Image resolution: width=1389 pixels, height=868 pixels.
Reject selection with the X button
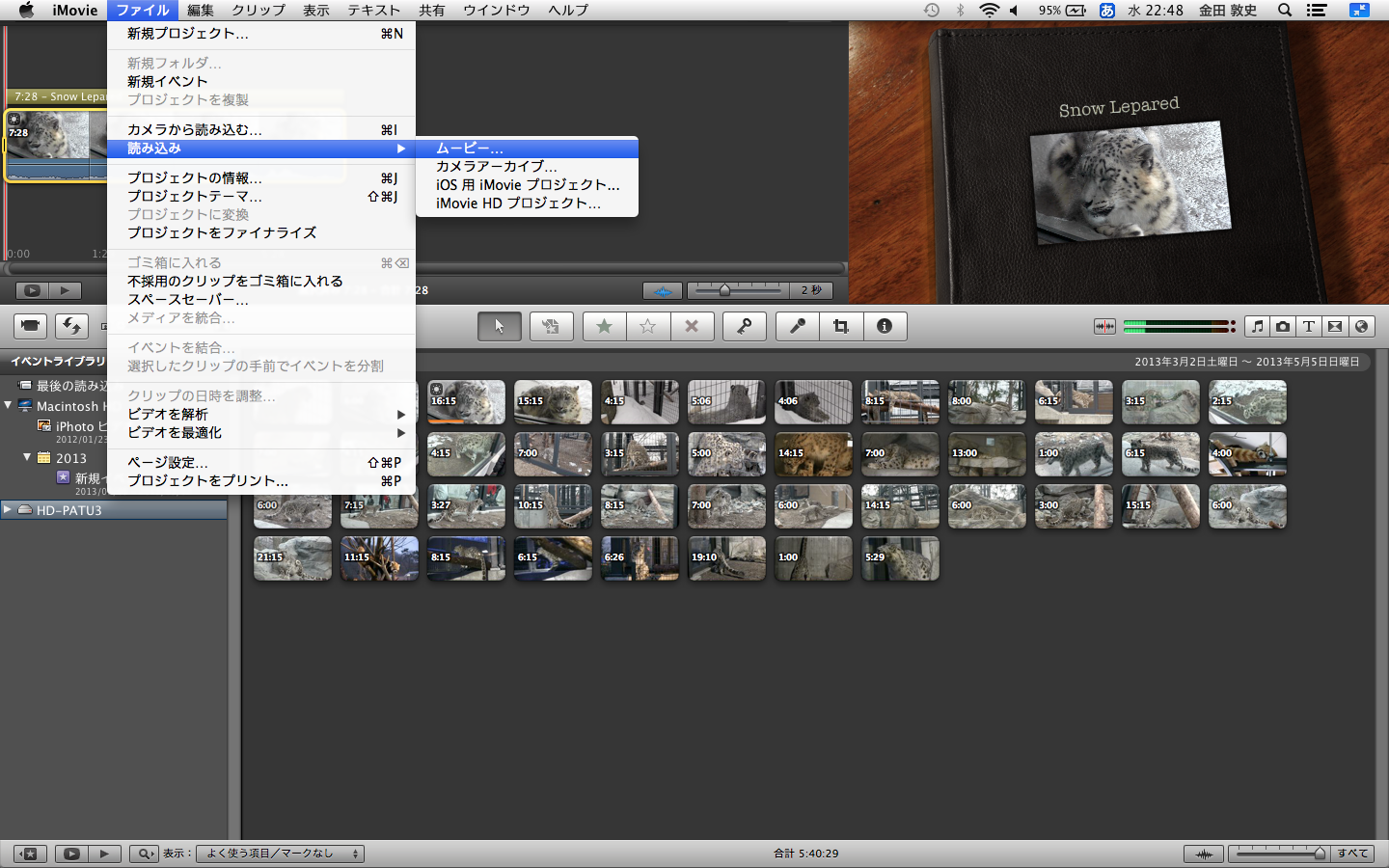click(692, 326)
